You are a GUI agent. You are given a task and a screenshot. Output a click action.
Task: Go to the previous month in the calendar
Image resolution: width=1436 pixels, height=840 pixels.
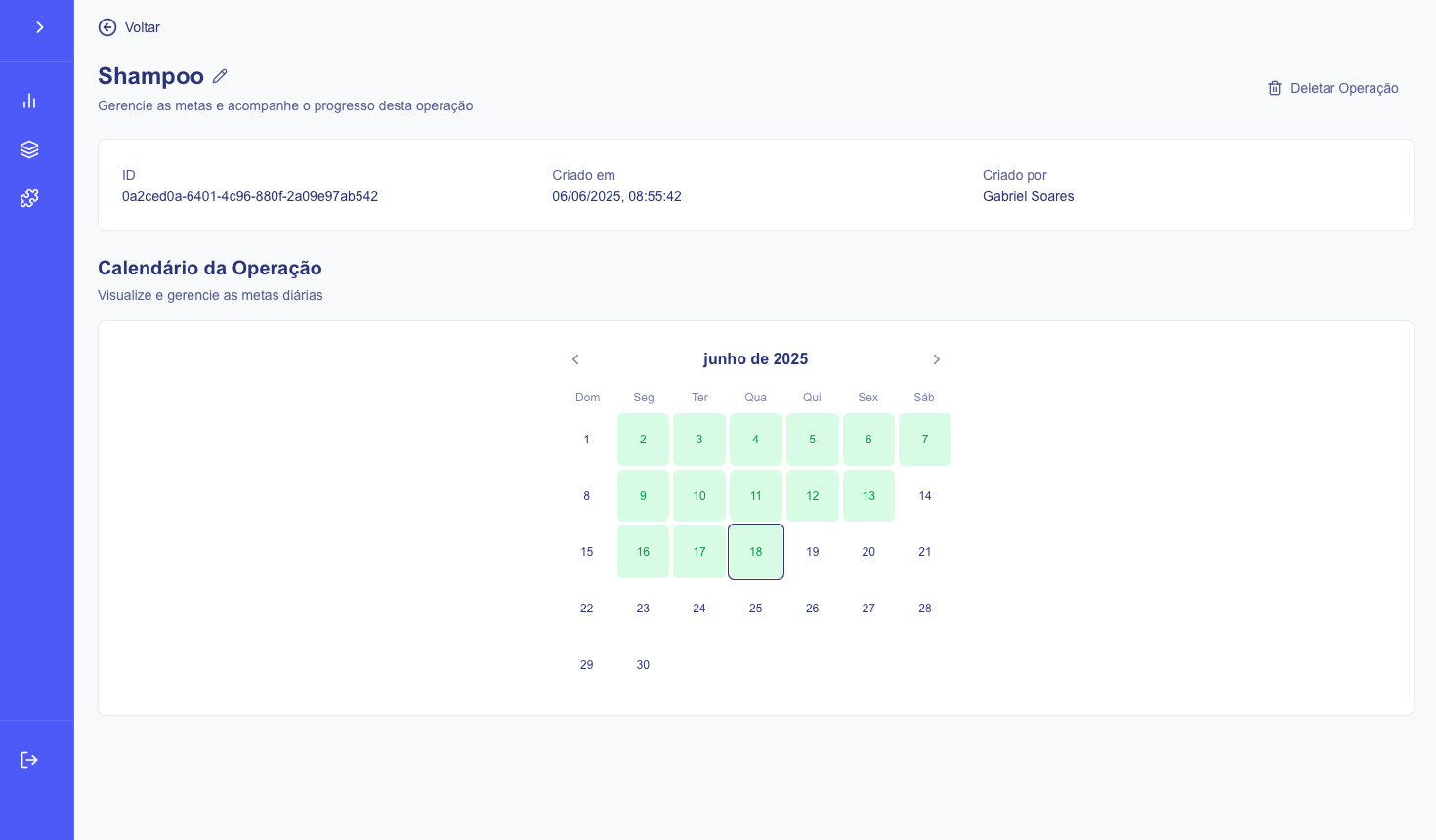tap(575, 359)
